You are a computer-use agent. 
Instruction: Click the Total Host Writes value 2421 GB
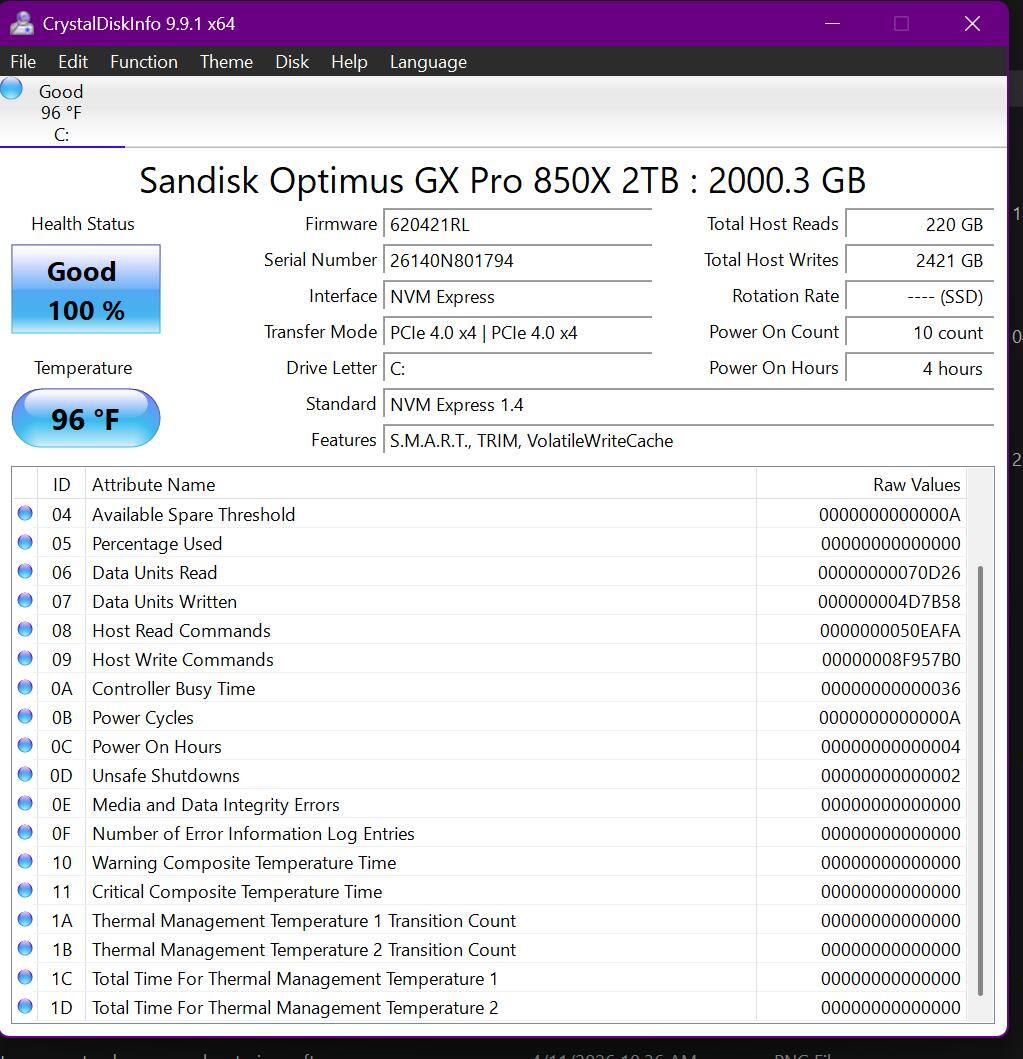point(920,260)
